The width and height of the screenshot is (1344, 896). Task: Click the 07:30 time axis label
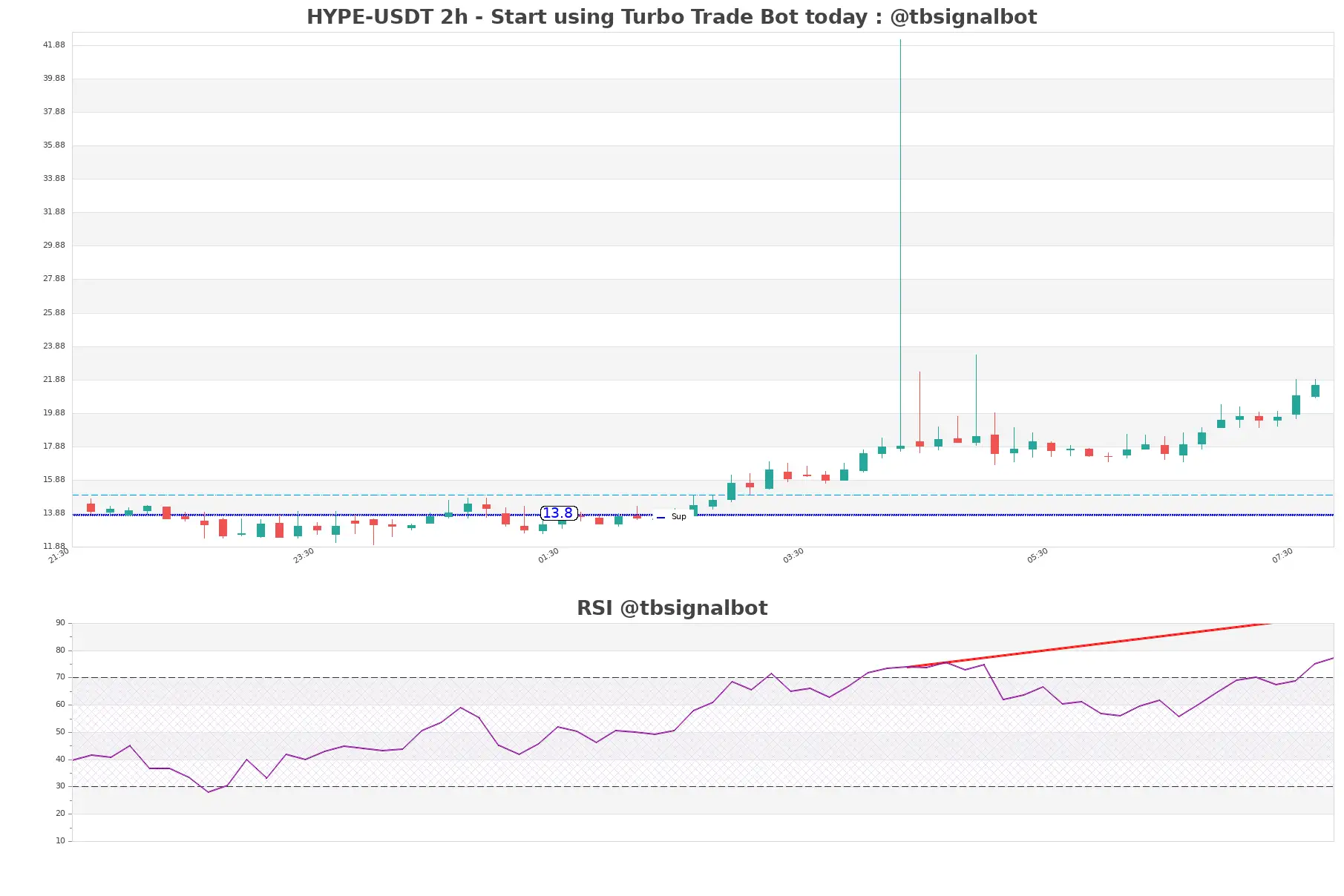[x=1282, y=556]
